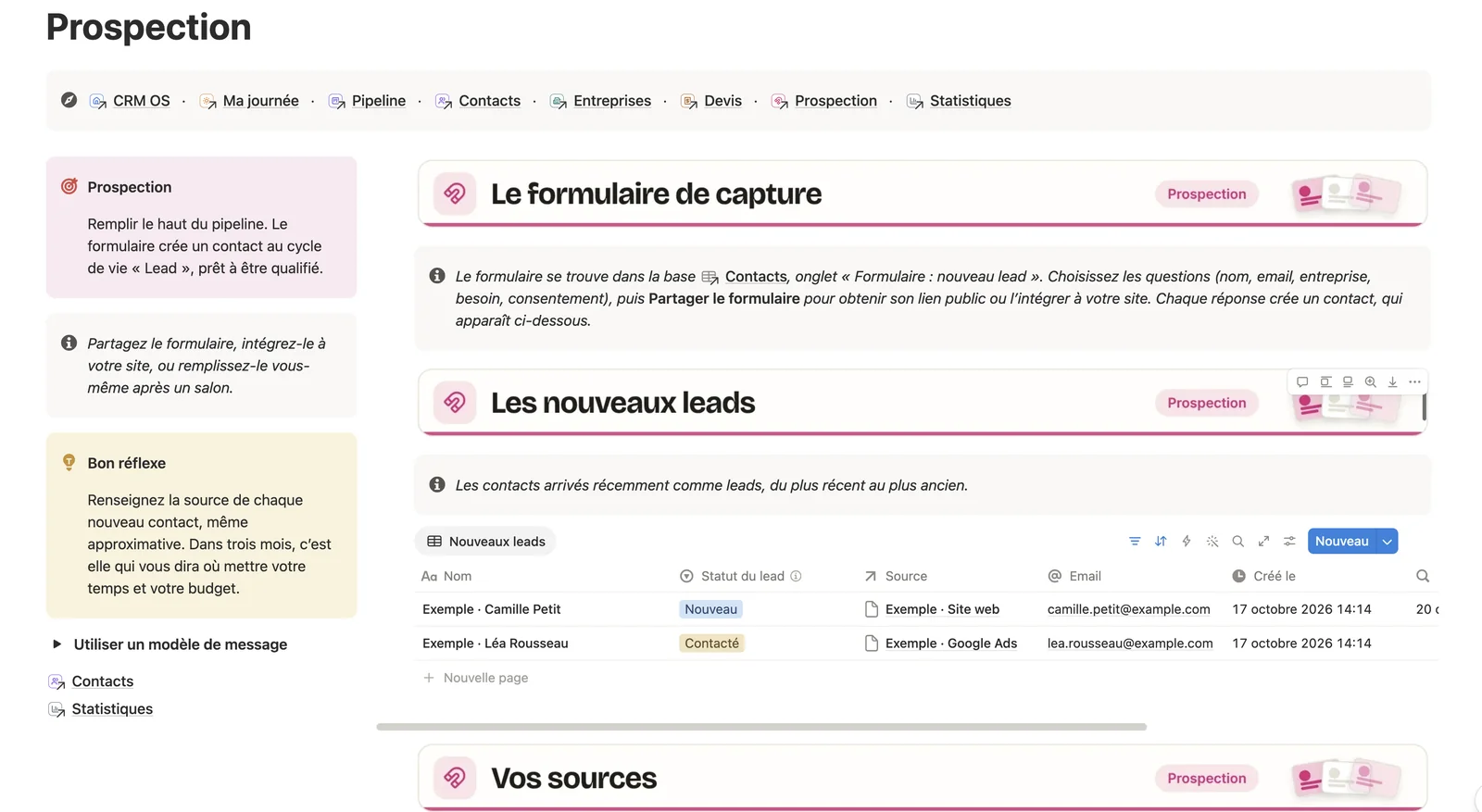Open the database full page with the expand arrows
This screenshot has height=812, width=1482.
1263,542
